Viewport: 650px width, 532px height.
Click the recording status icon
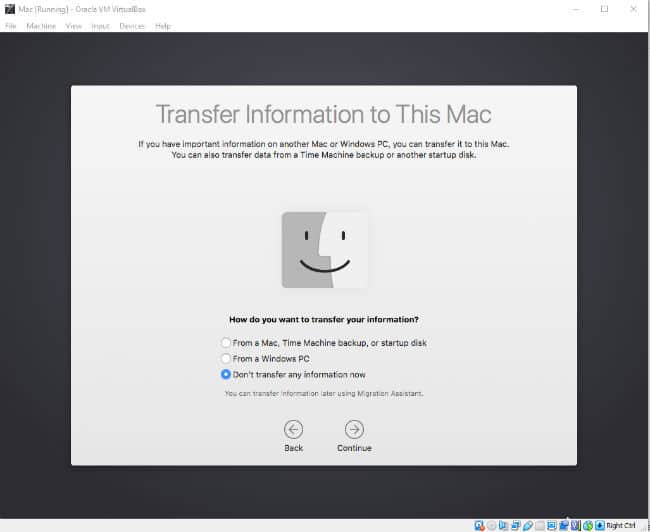tap(563, 525)
